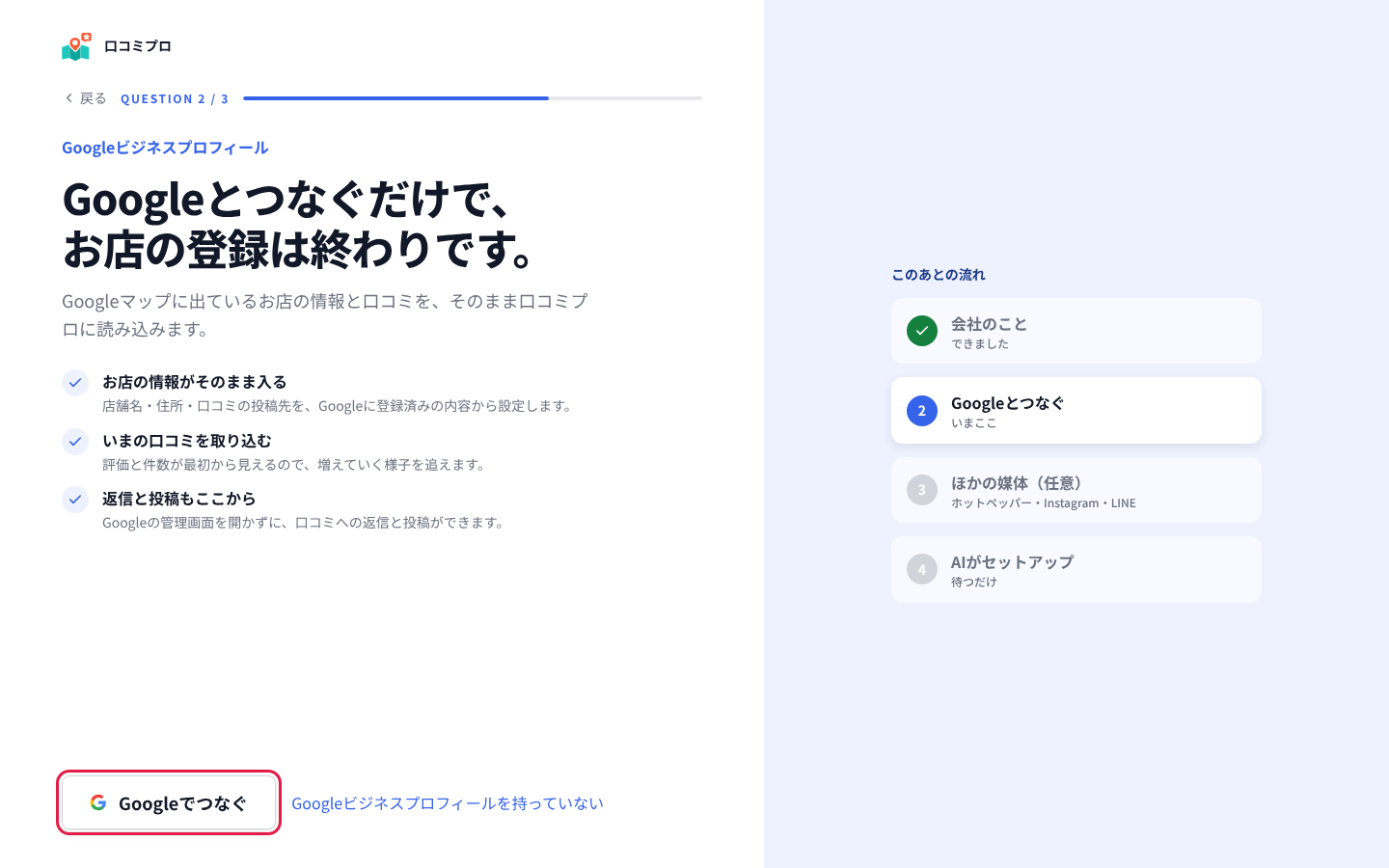1389x868 pixels.
Task: Click the Google G logo icon
Action: (98, 802)
